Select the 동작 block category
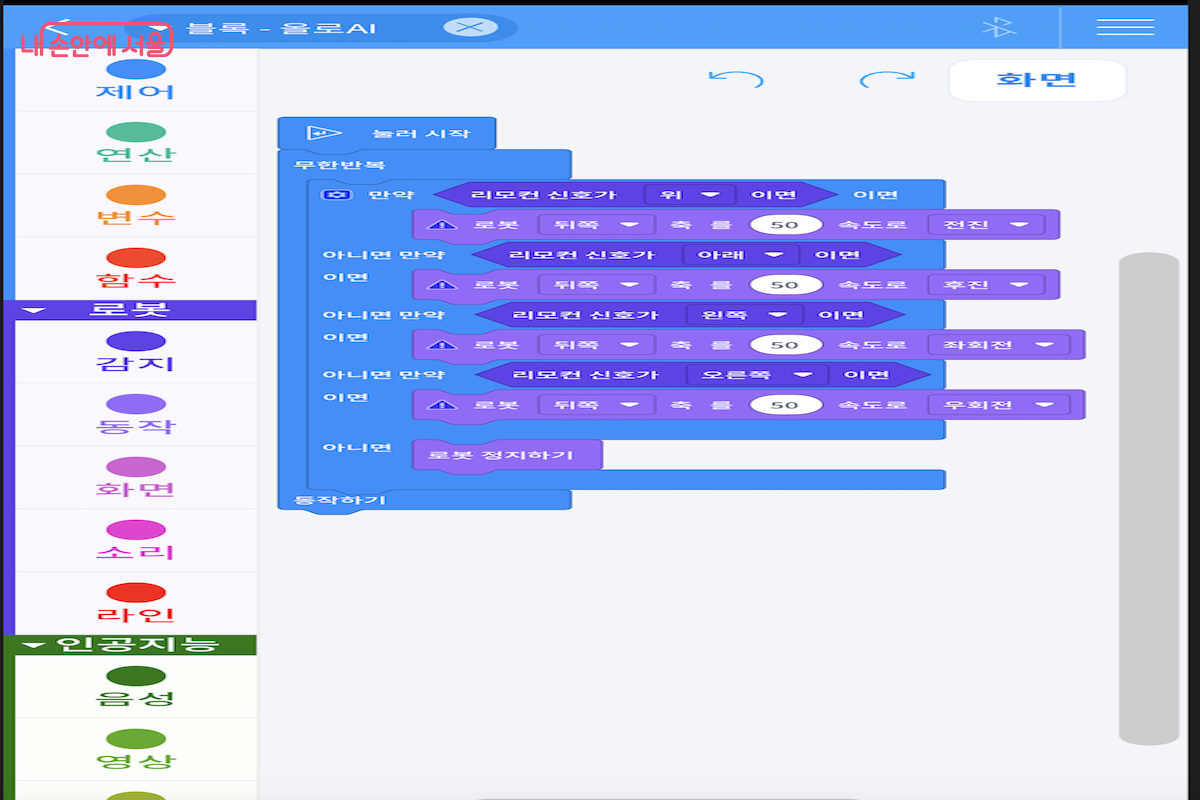The height and width of the screenshot is (800, 1200). [x=136, y=415]
